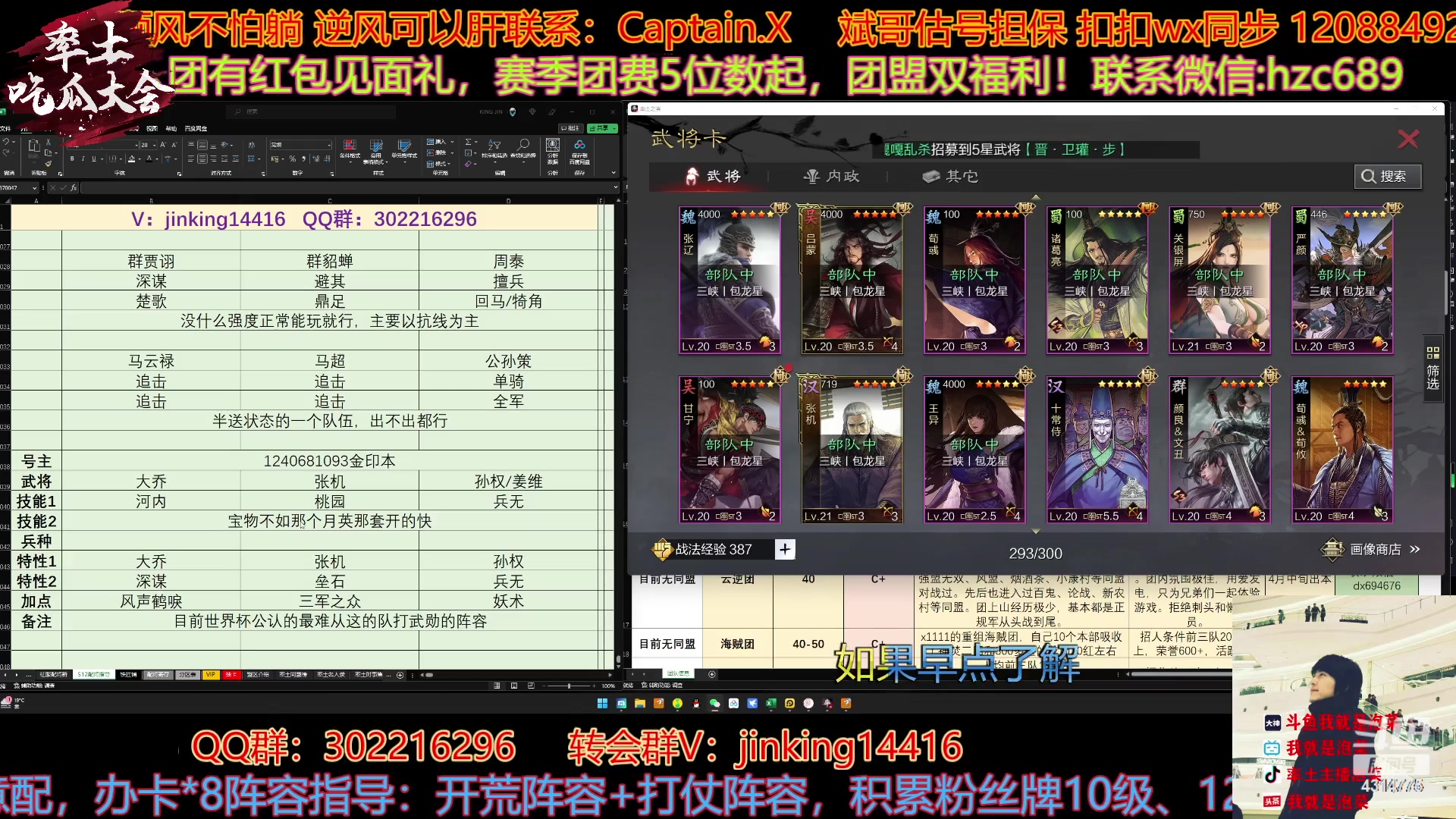Click the 画像商店 shop icon
Viewport: 1456px width, 819px height.
(x=1332, y=548)
